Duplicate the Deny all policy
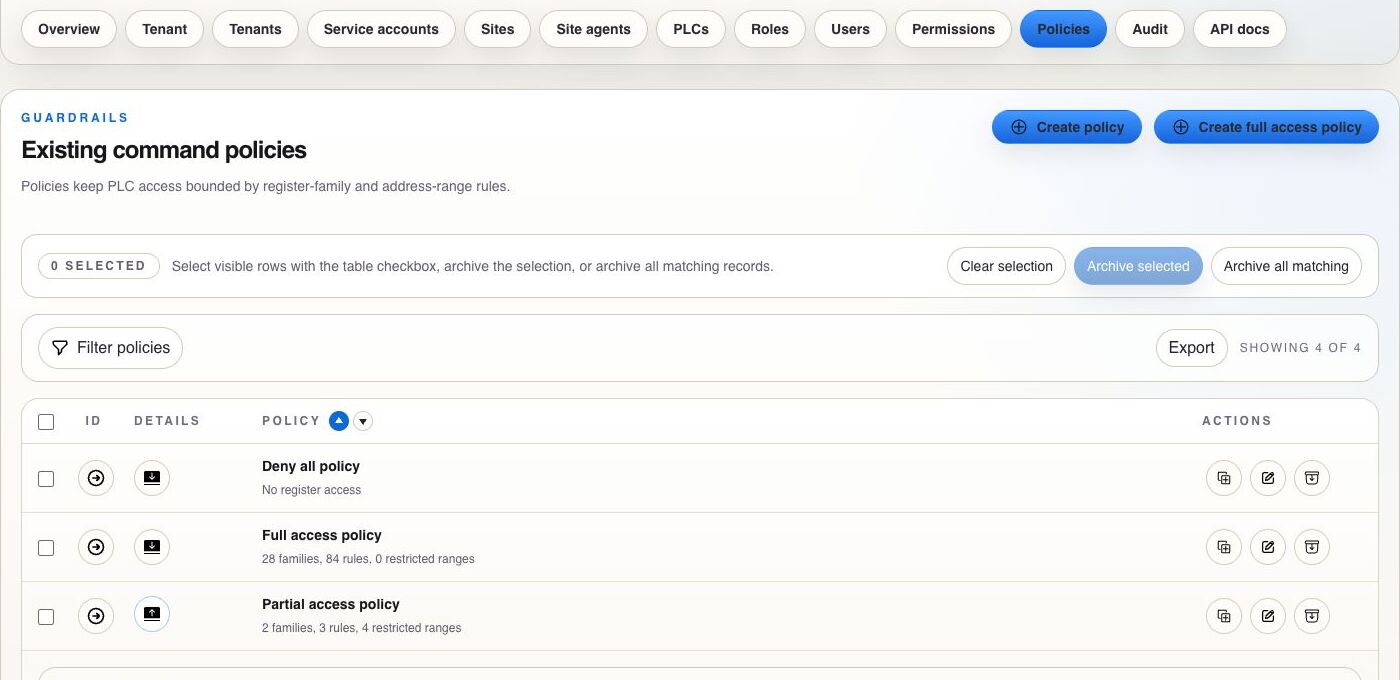1400x680 pixels. 1224,478
